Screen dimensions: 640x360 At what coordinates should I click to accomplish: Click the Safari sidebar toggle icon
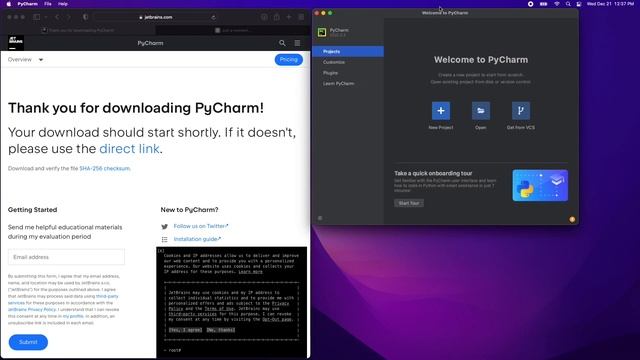[37, 17]
